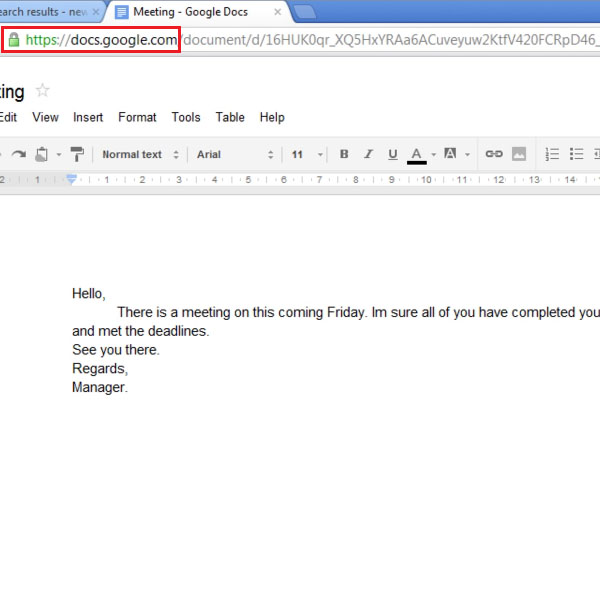600x600 pixels.
Task: Star the document with the star icon
Action: [x=42, y=91]
